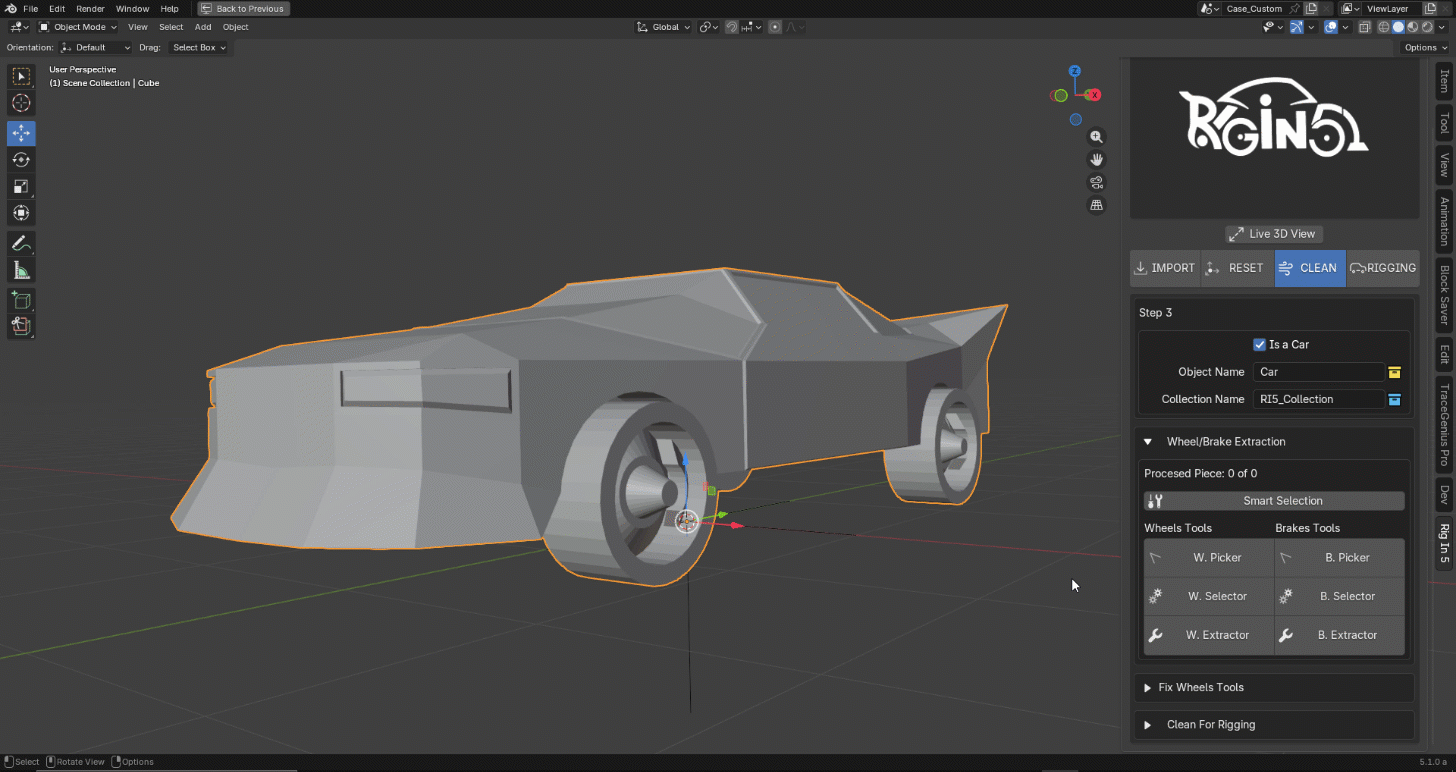The height and width of the screenshot is (772, 1456).
Task: Toggle X-ray mode
Action: pyautogui.click(x=1364, y=27)
